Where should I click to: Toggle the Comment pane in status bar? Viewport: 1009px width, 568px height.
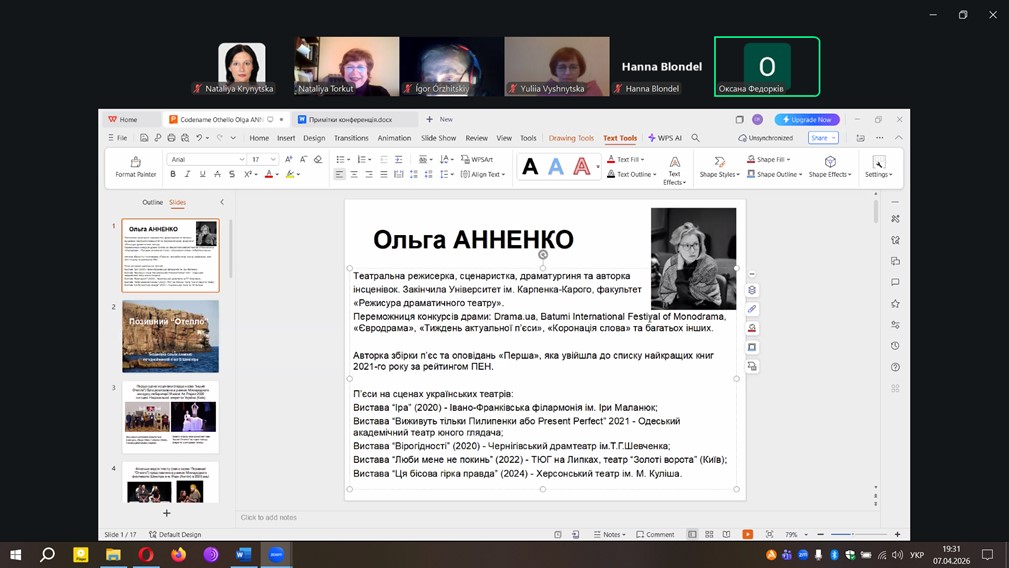[655, 535]
